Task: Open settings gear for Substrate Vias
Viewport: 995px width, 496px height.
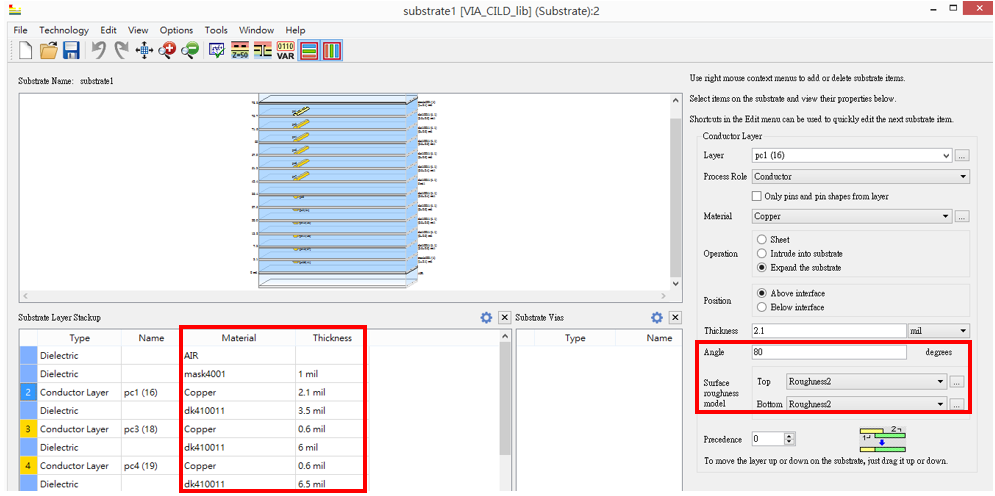Action: (657, 318)
